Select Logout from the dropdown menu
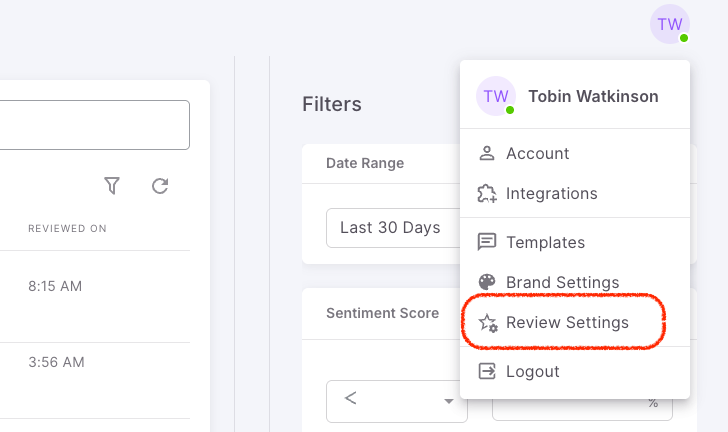This screenshot has height=432, width=728. coord(575,371)
